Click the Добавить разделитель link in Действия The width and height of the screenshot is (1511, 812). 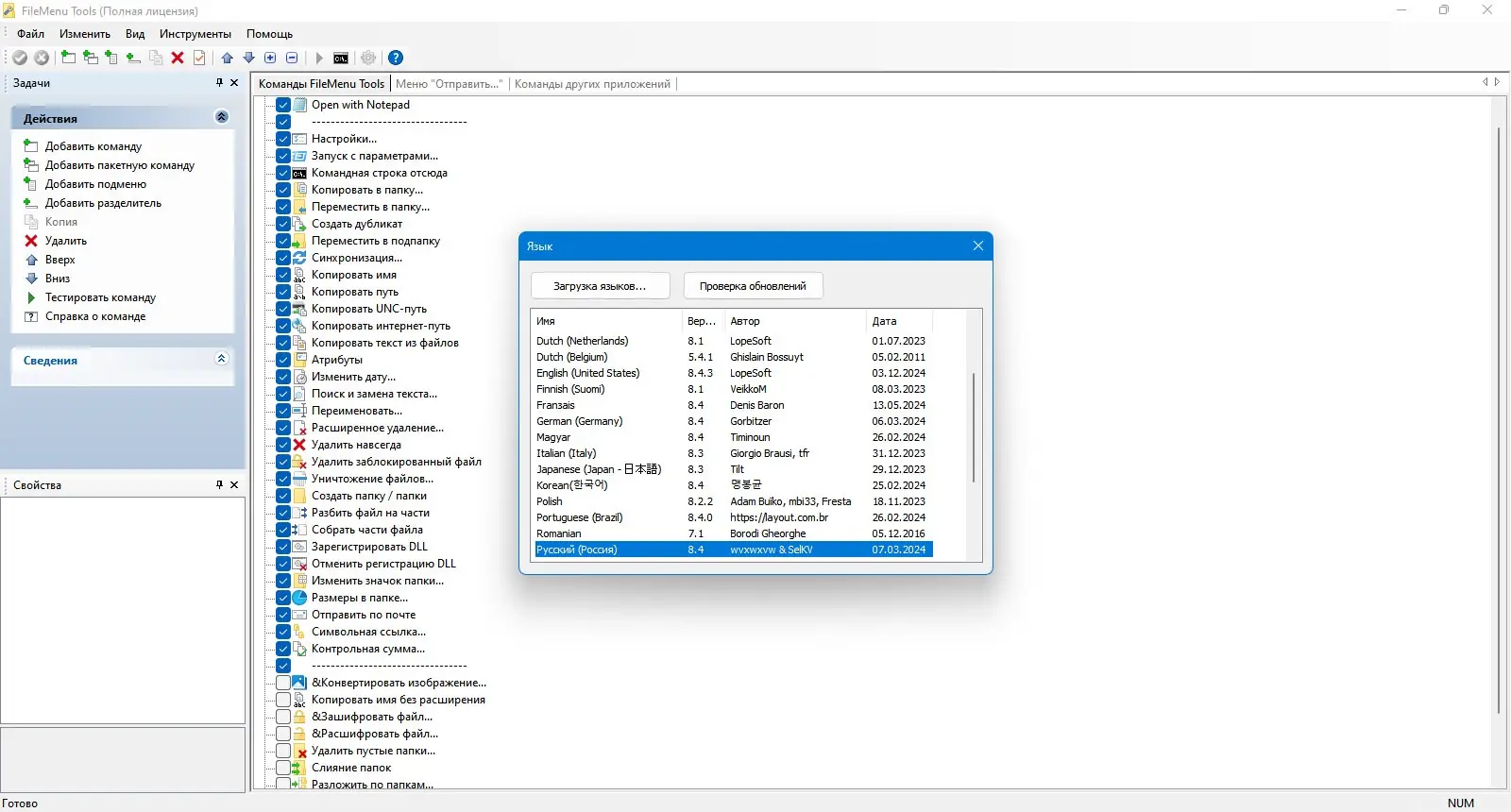[103, 203]
